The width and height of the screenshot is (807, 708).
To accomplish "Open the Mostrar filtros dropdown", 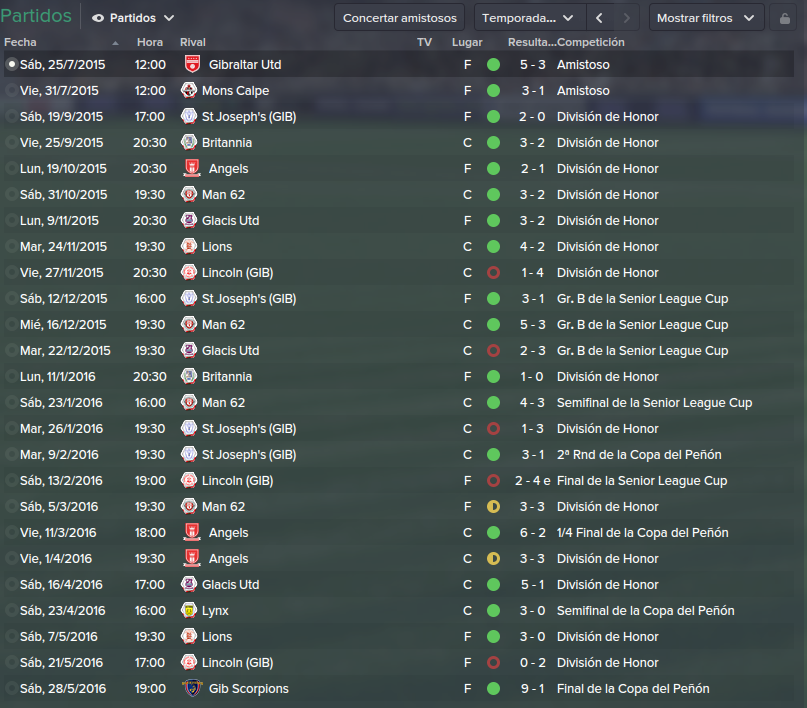I will [706, 18].
